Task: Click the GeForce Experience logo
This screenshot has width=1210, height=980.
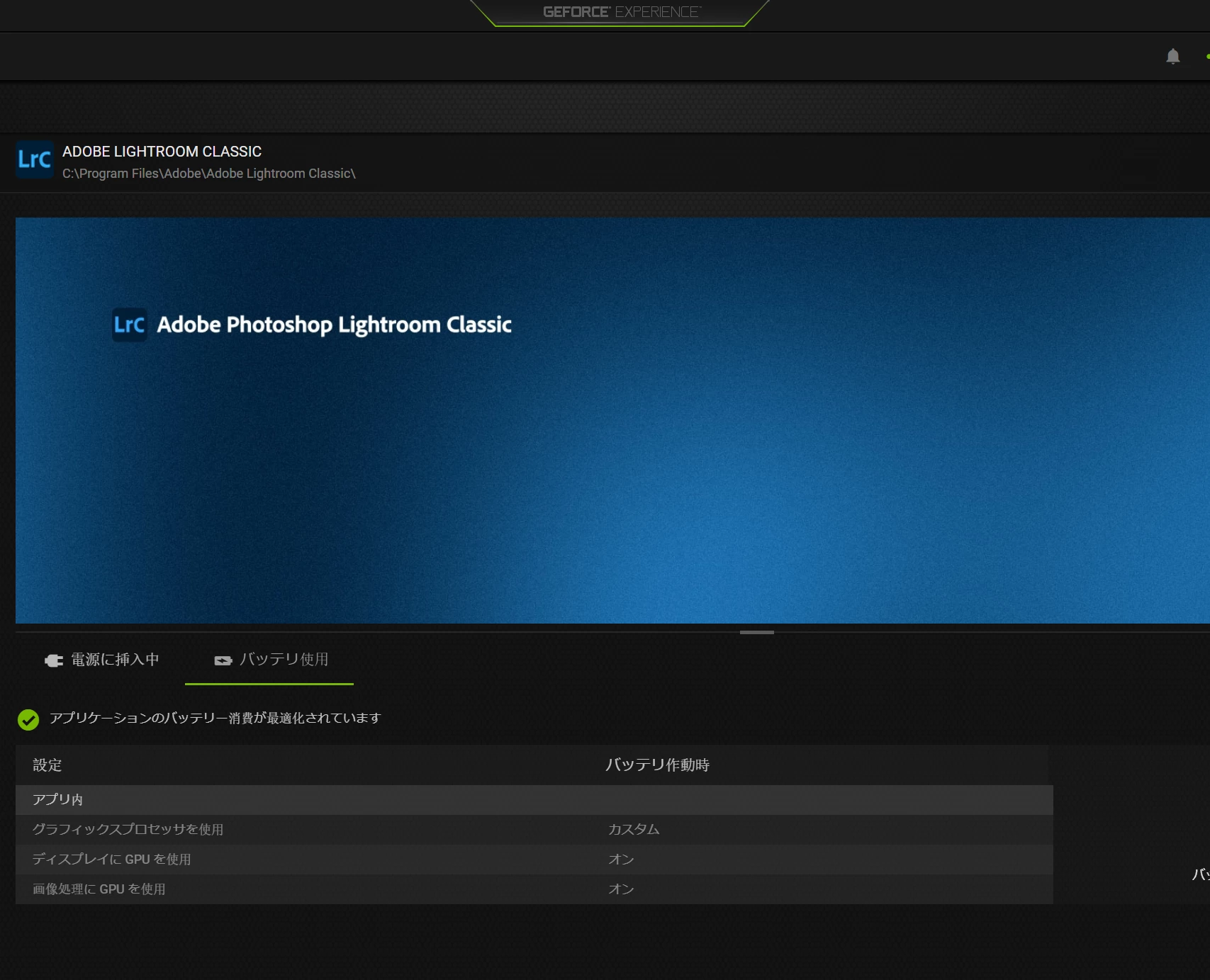Action: (x=622, y=12)
